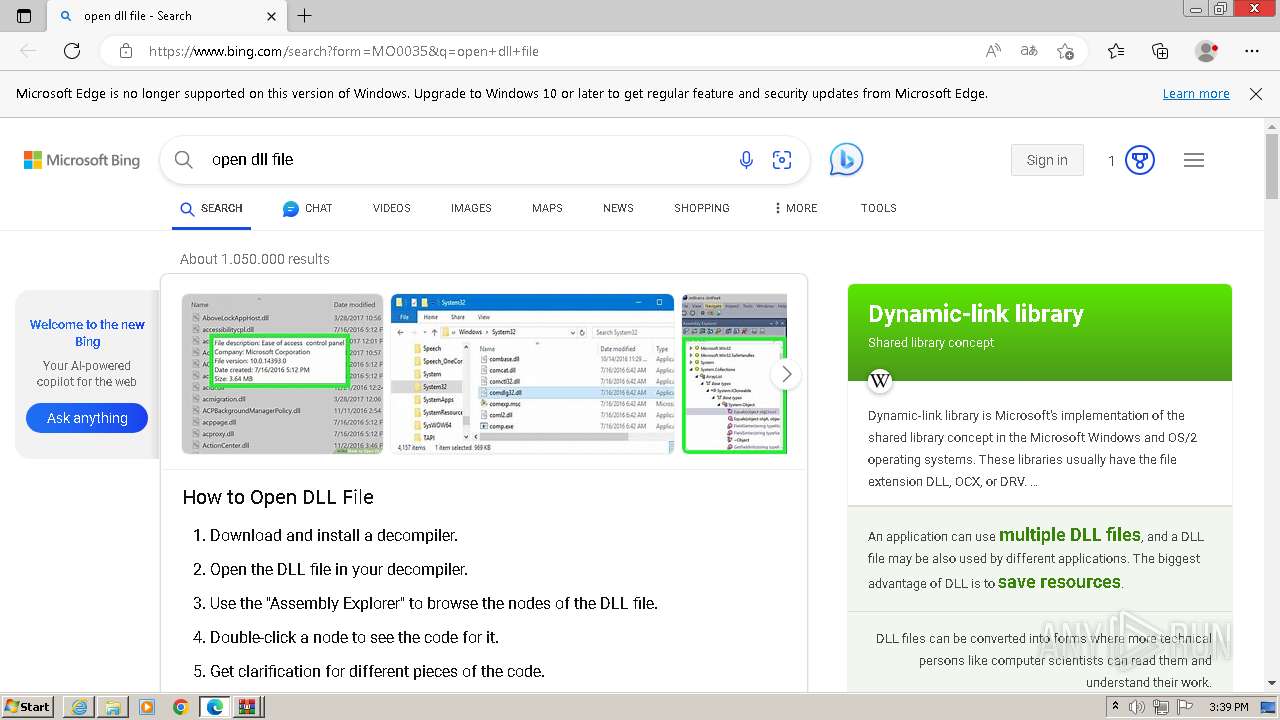The height and width of the screenshot is (720, 1280).
Task: Click 'Shared library concept' subtitle
Action: 931,342
